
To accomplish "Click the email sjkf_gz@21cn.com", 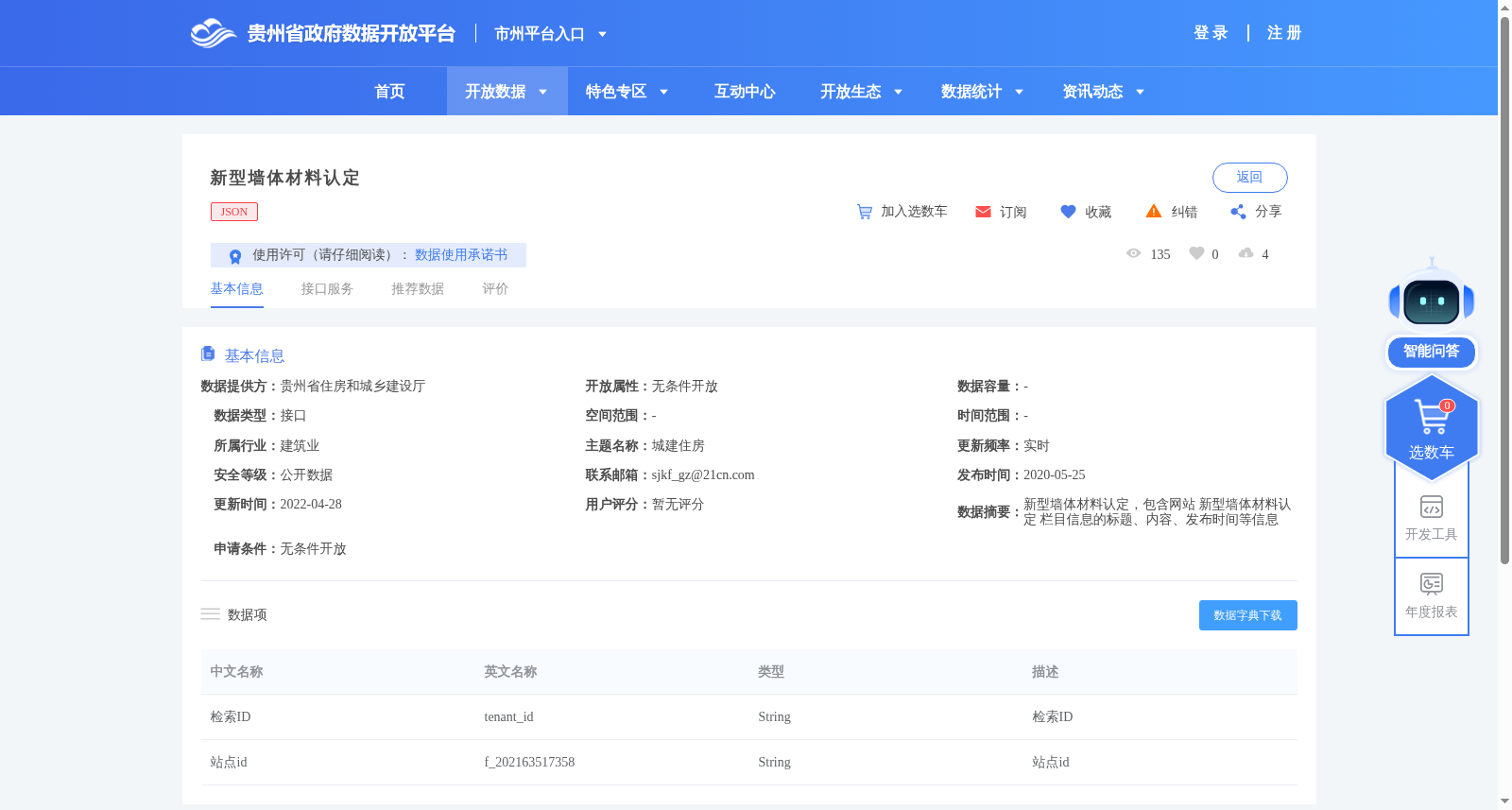I will 703,475.
